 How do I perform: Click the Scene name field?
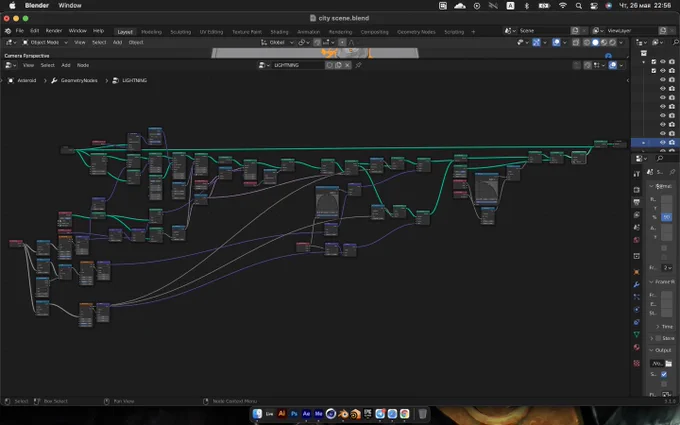pos(544,31)
